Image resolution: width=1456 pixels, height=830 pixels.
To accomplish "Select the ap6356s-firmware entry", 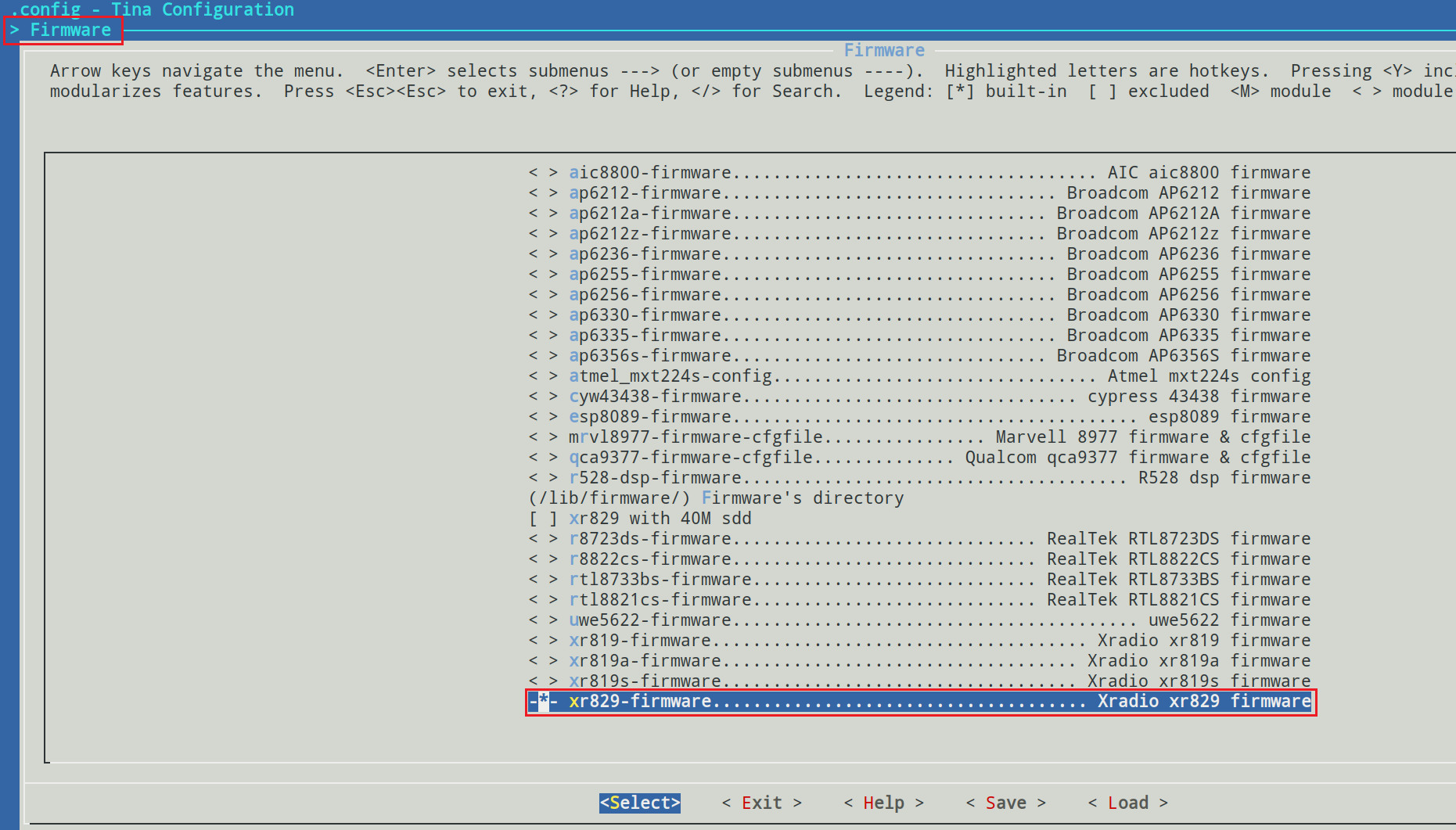I will [919, 356].
